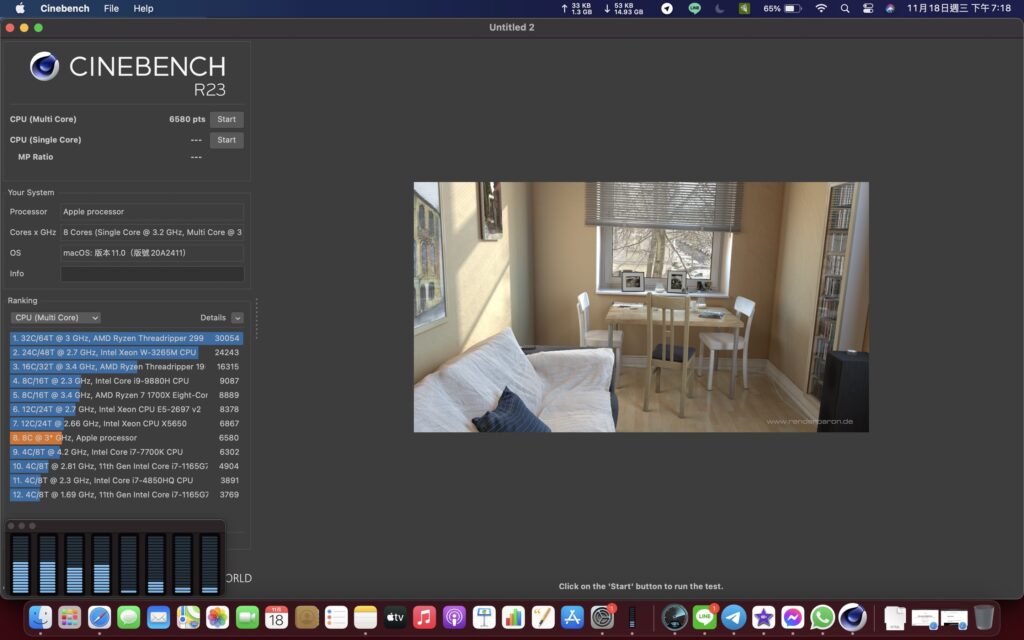The height and width of the screenshot is (640, 1024).
Task: Open Photos from the Dock
Action: pos(217,617)
